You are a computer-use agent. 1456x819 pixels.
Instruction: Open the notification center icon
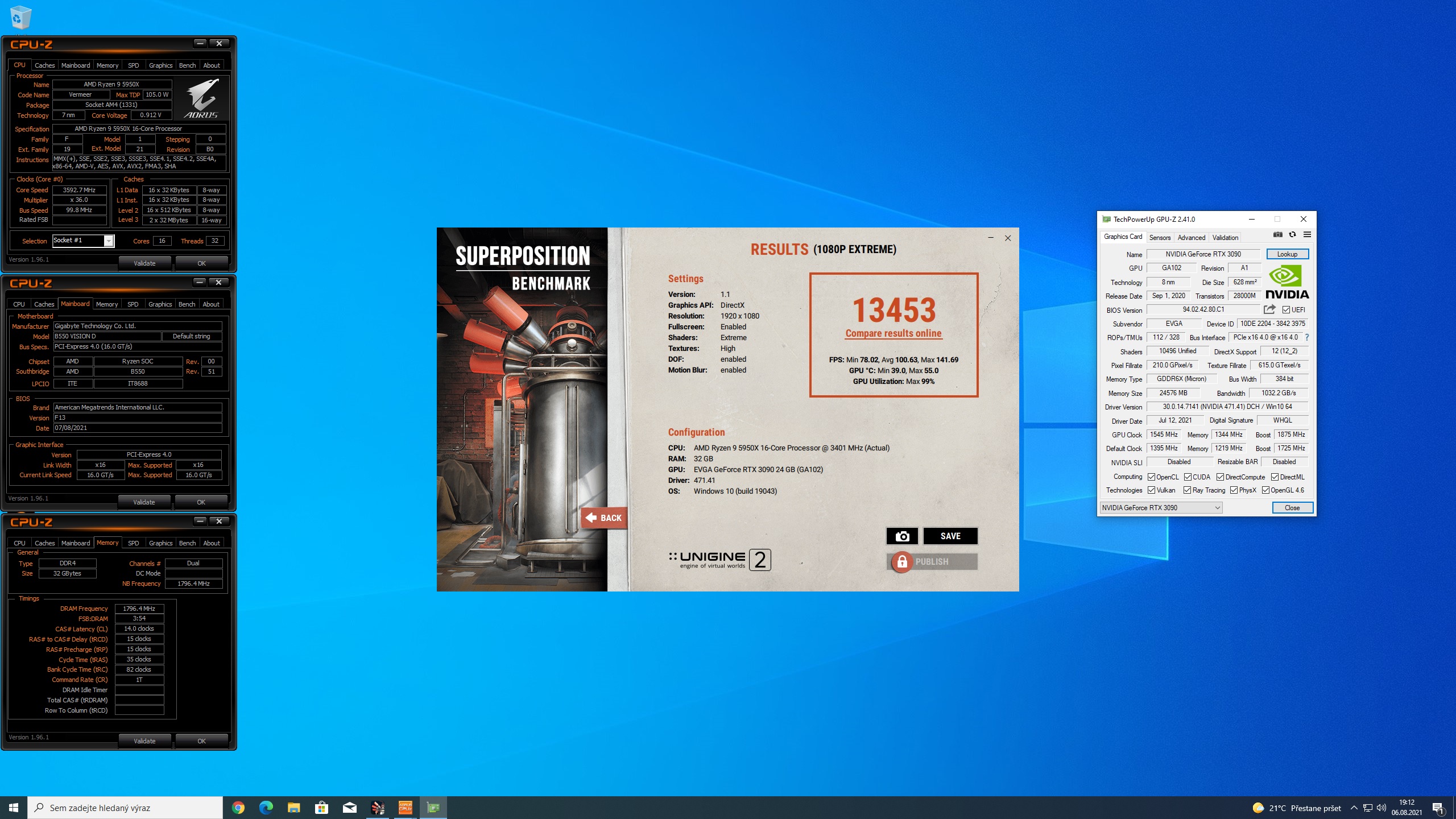pos(1438,808)
